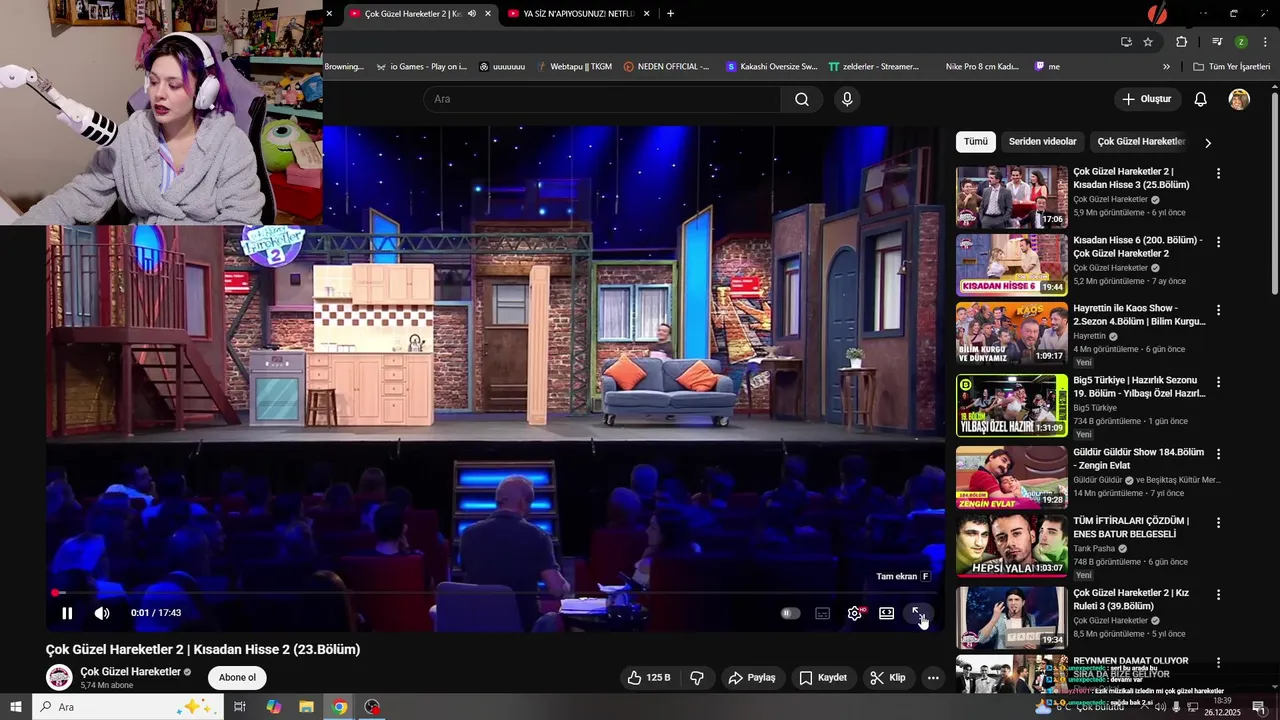Like the video (125 B thumbs up)
This screenshot has width=1280, height=720.
point(649,678)
